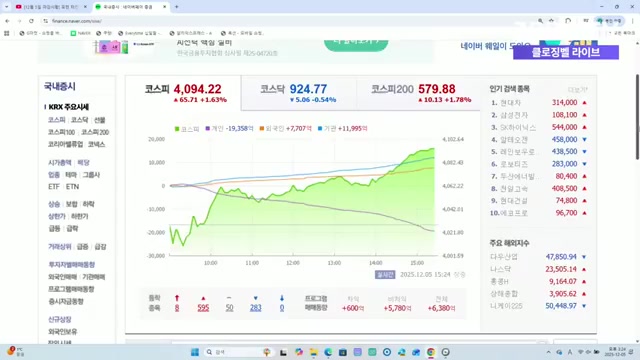The image size is (640, 360).
Task: Click 상해종합 overseas index
Action: coord(504,293)
